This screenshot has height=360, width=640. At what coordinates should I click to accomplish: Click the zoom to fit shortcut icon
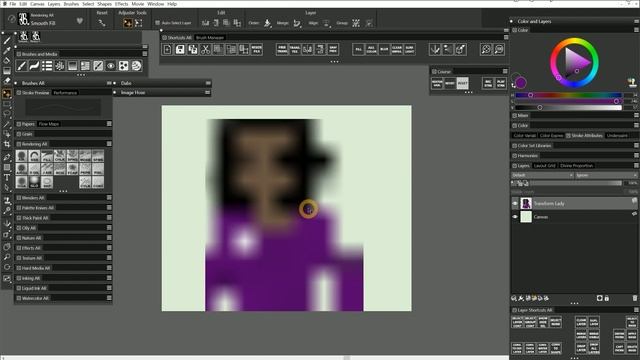(486, 49)
